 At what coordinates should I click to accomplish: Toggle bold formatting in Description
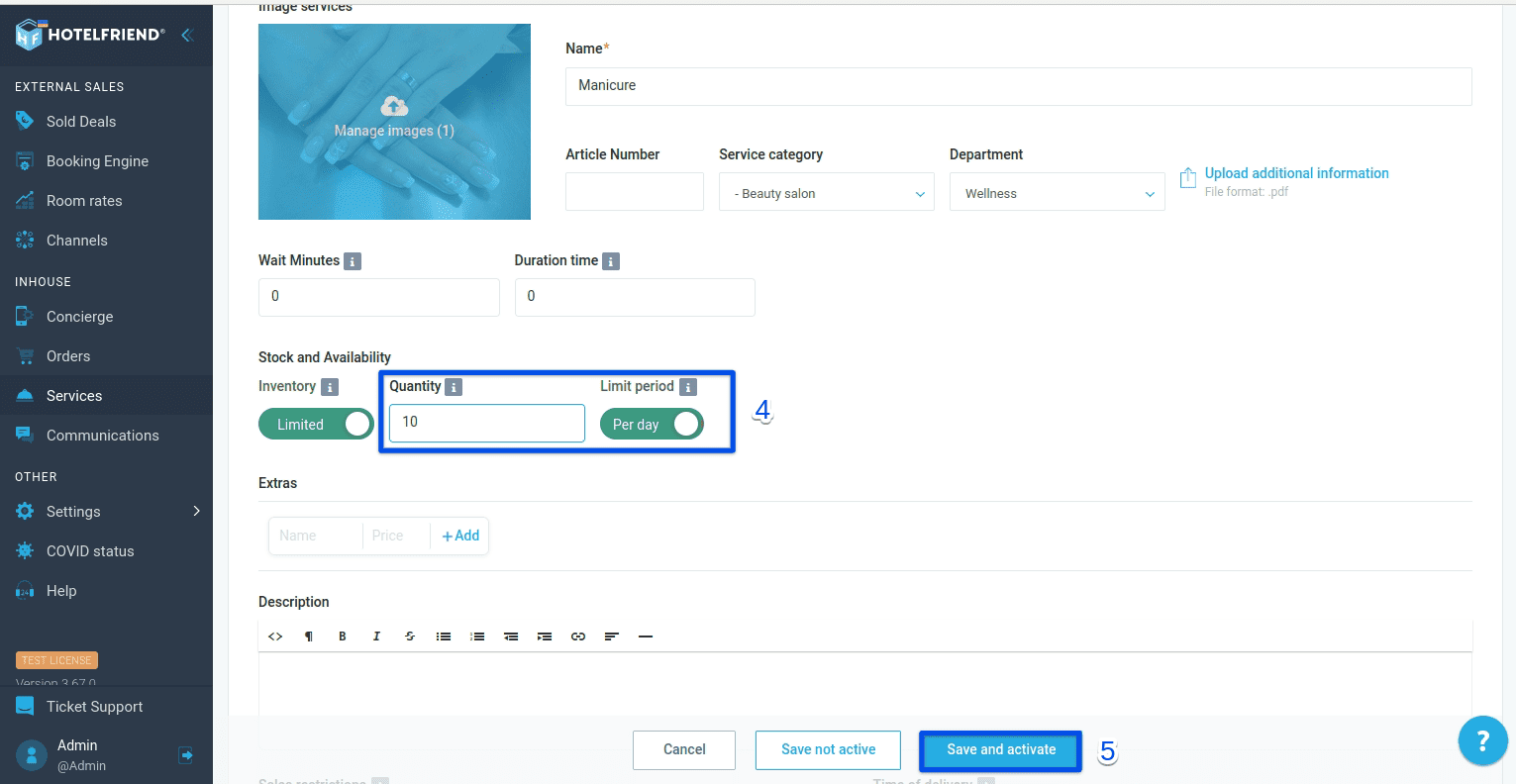343,637
